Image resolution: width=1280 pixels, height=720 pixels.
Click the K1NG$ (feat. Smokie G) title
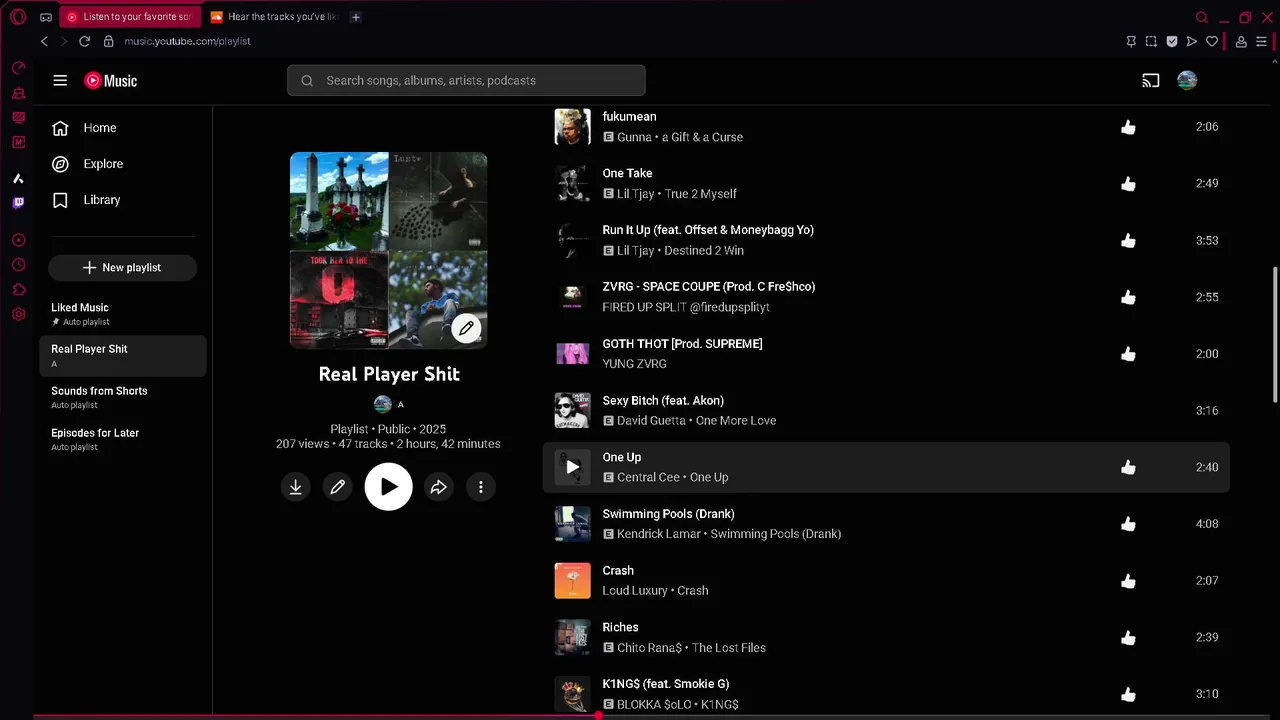coord(666,684)
